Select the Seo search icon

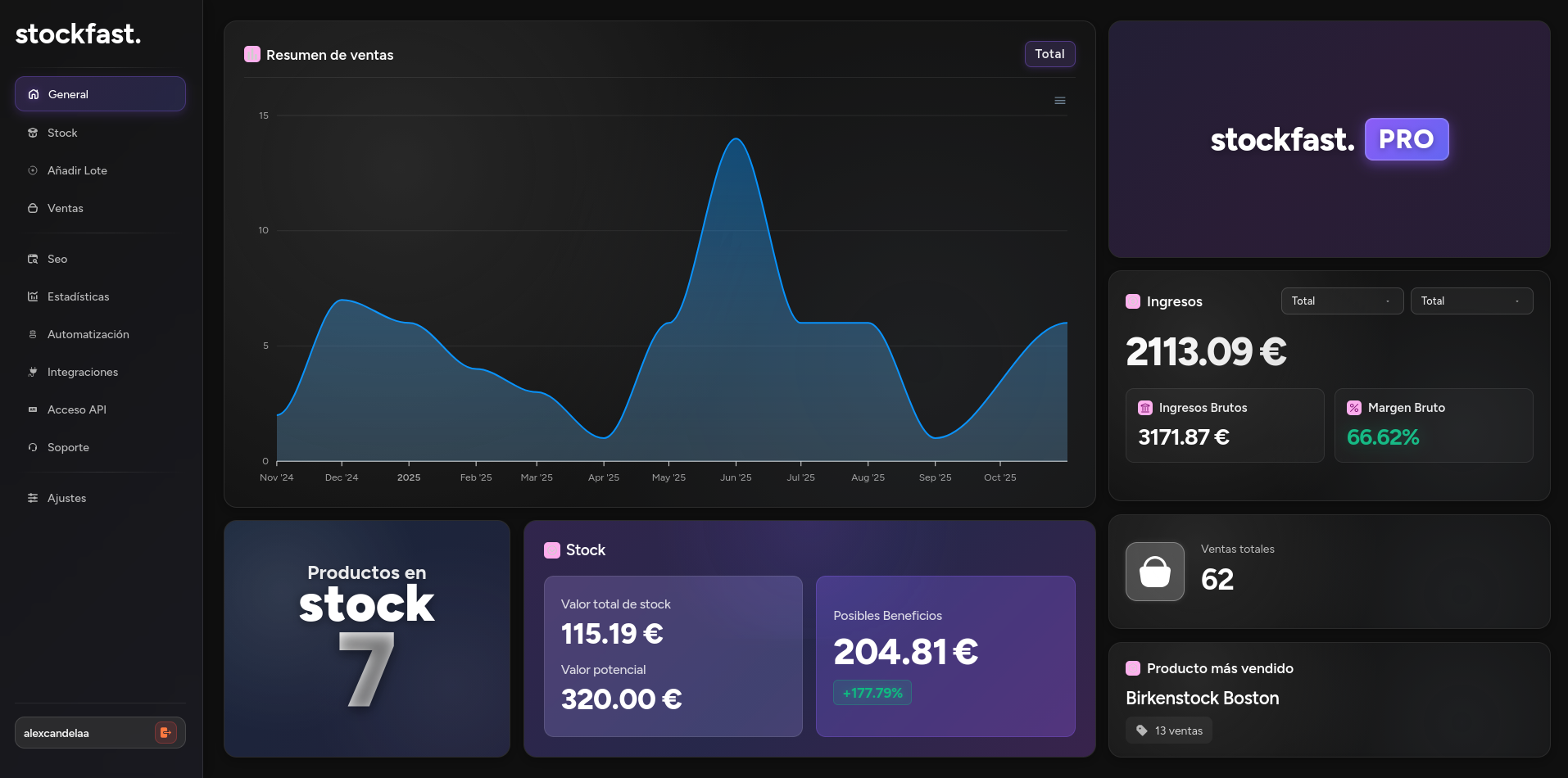click(x=32, y=259)
